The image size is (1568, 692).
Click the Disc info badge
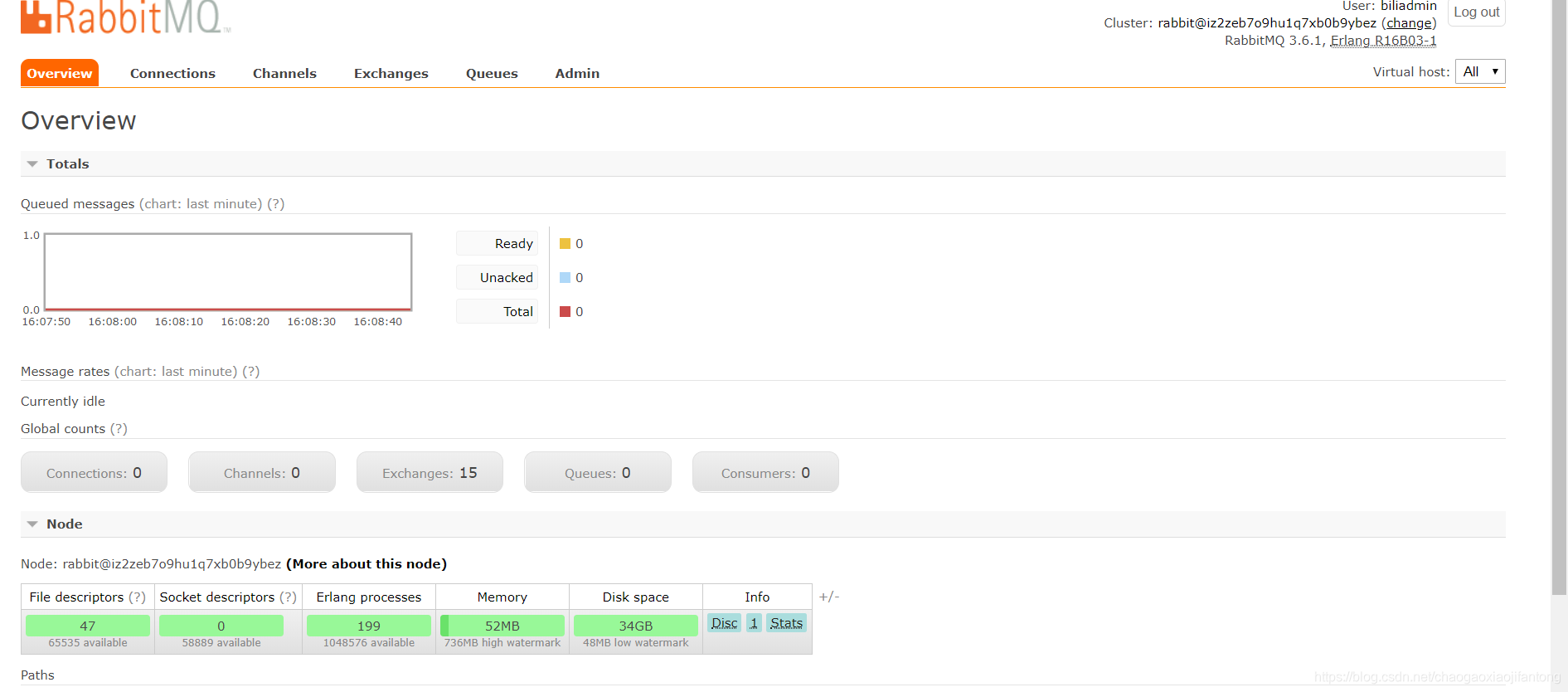(x=724, y=623)
